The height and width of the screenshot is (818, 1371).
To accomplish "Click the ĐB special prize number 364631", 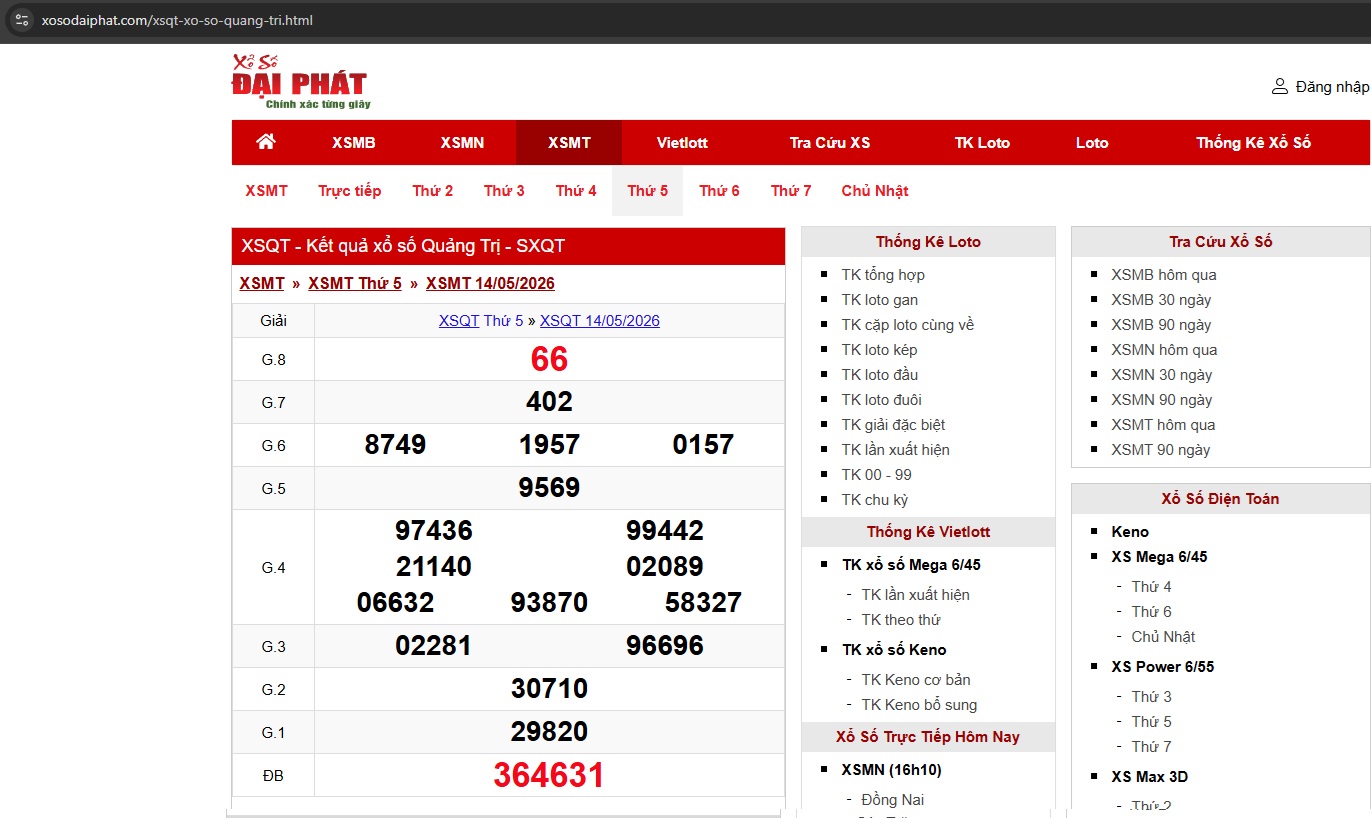I will 549,776.
